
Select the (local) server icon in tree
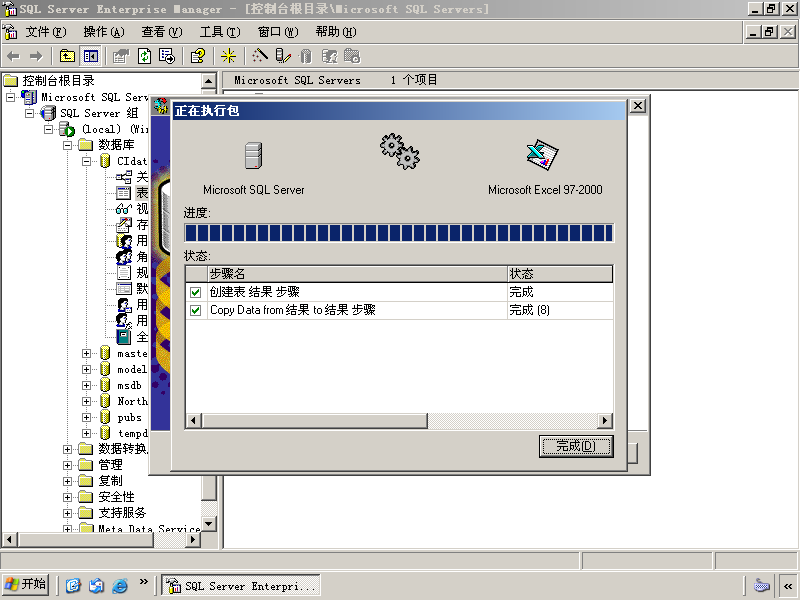tap(67, 129)
